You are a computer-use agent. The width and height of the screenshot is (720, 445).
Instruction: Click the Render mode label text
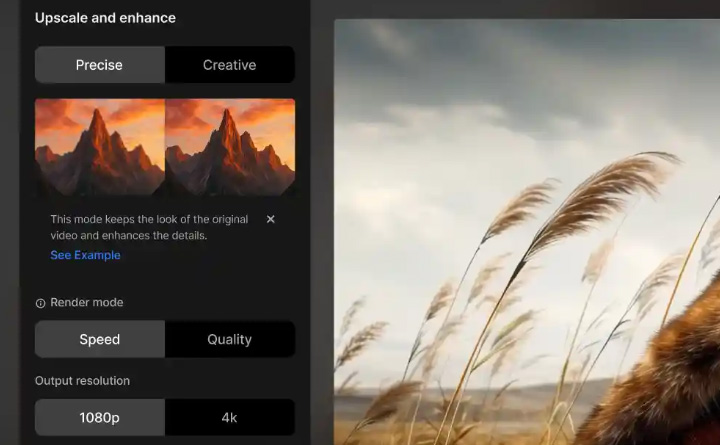pyautogui.click(x=87, y=302)
